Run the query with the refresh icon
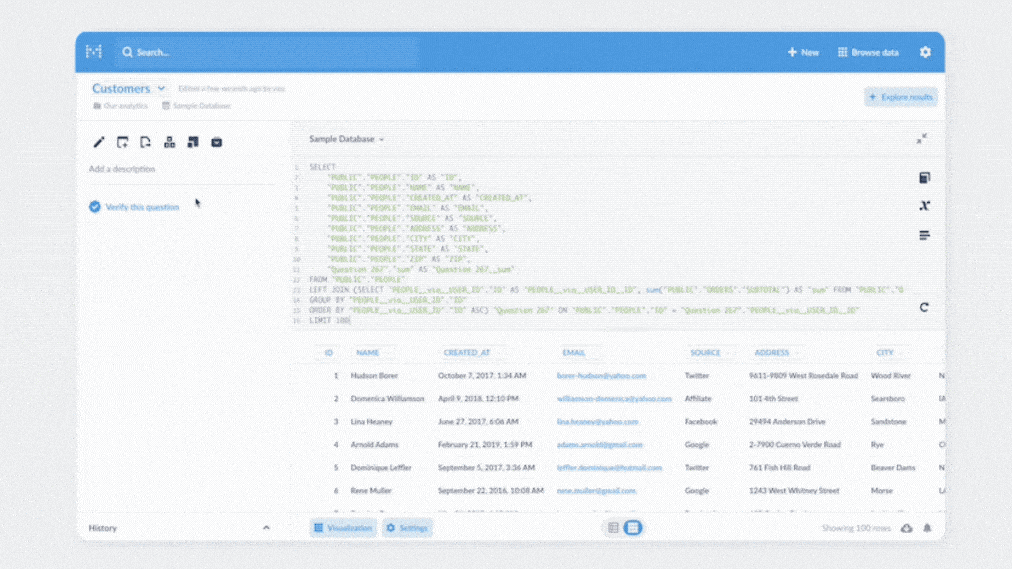1012x569 pixels. [924, 307]
